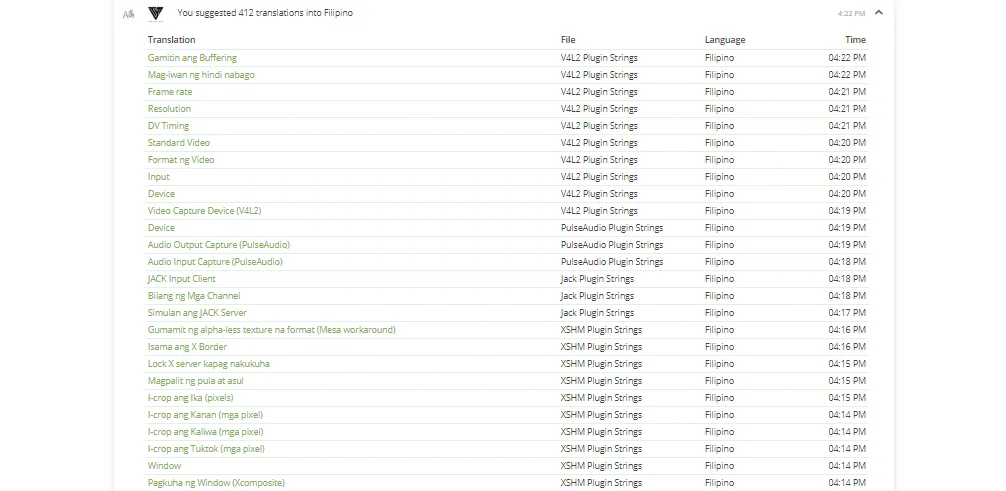Select the 'Format ng Video' translation
1006x491 pixels.
[x=181, y=160]
